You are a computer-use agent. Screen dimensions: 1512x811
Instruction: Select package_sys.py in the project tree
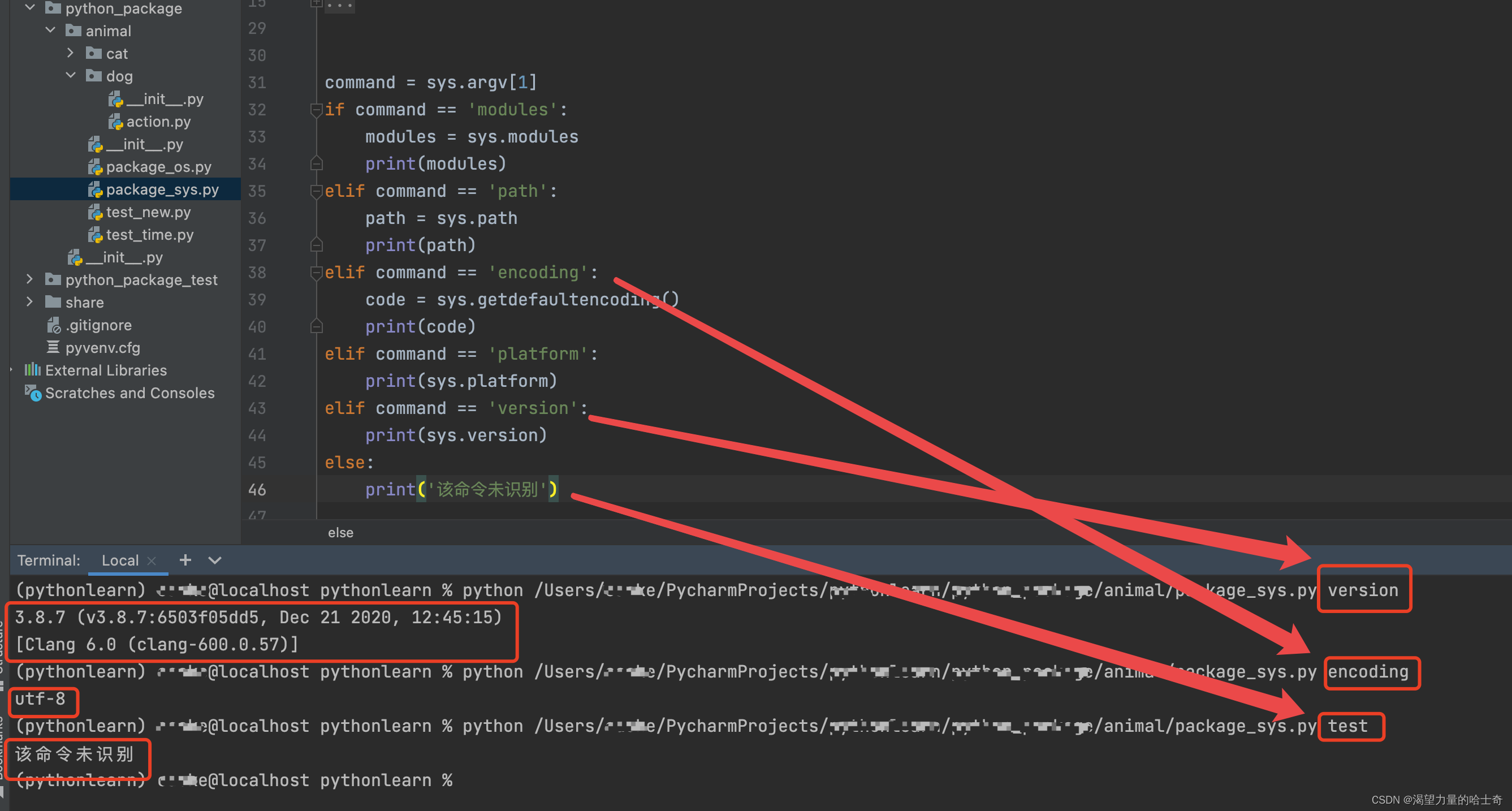[x=162, y=189]
